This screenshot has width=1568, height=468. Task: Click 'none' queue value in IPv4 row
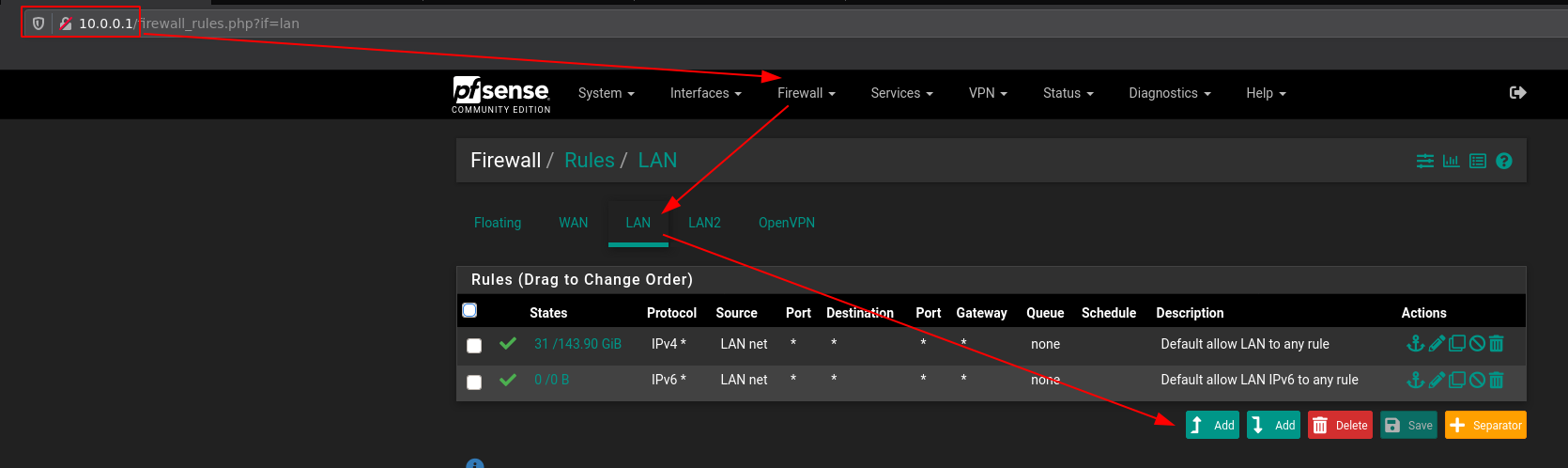point(1045,344)
